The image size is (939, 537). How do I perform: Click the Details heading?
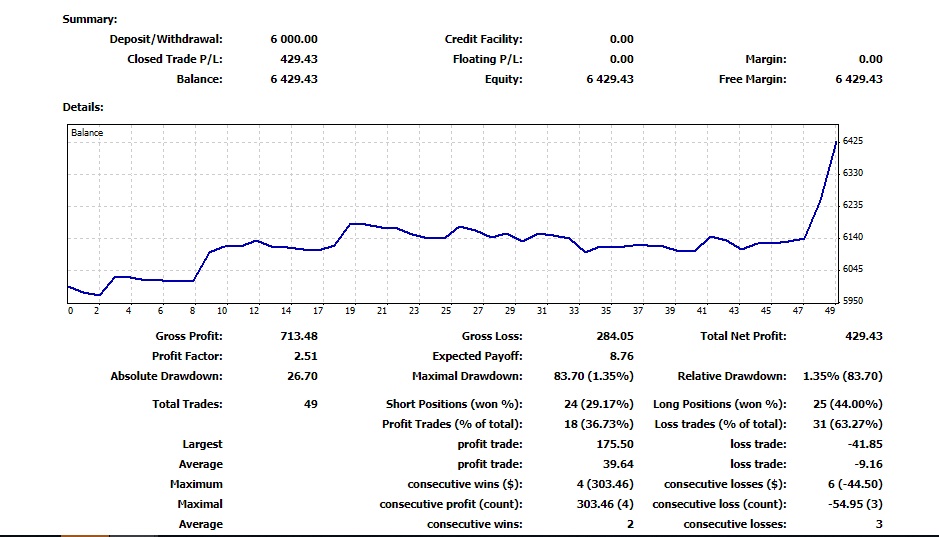point(83,107)
